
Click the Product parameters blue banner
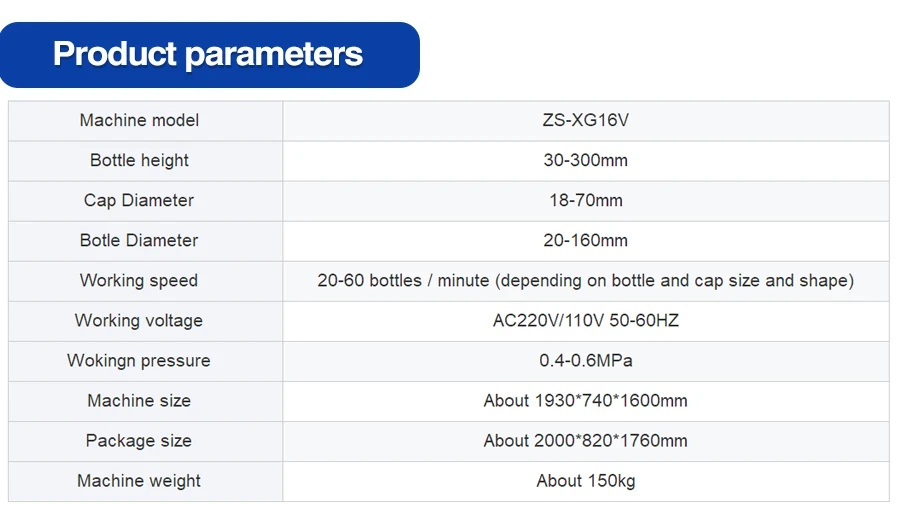point(210,55)
